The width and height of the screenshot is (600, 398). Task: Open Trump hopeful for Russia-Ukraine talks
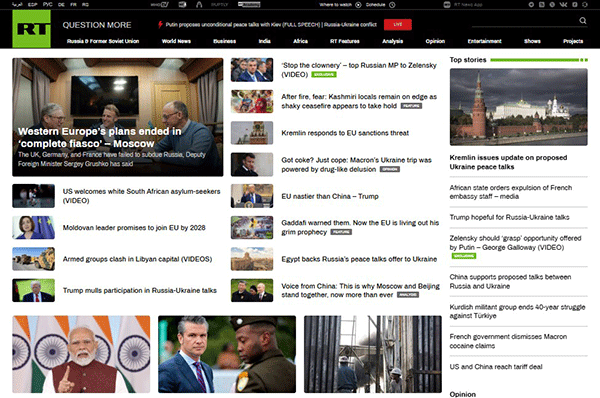click(509, 217)
